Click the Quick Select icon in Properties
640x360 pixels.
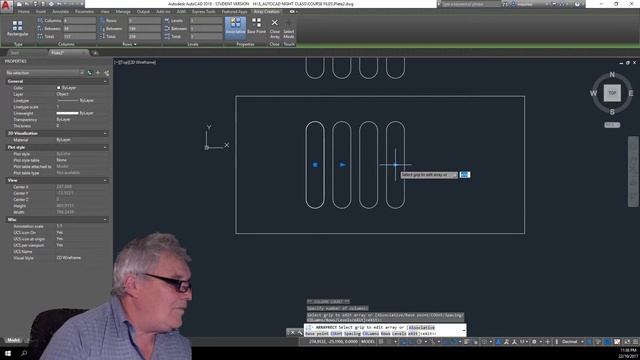106,73
